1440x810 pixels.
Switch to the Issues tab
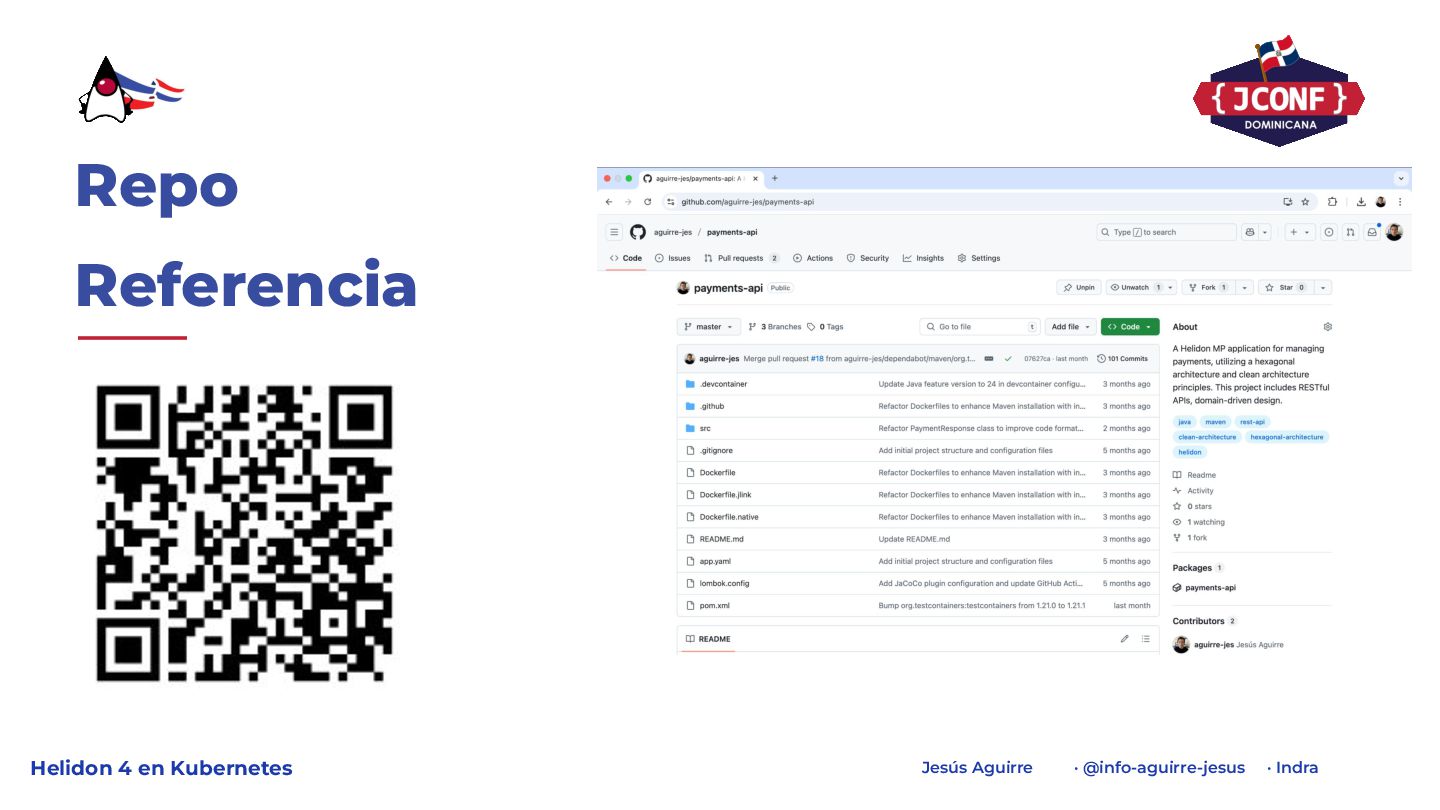click(x=673, y=258)
